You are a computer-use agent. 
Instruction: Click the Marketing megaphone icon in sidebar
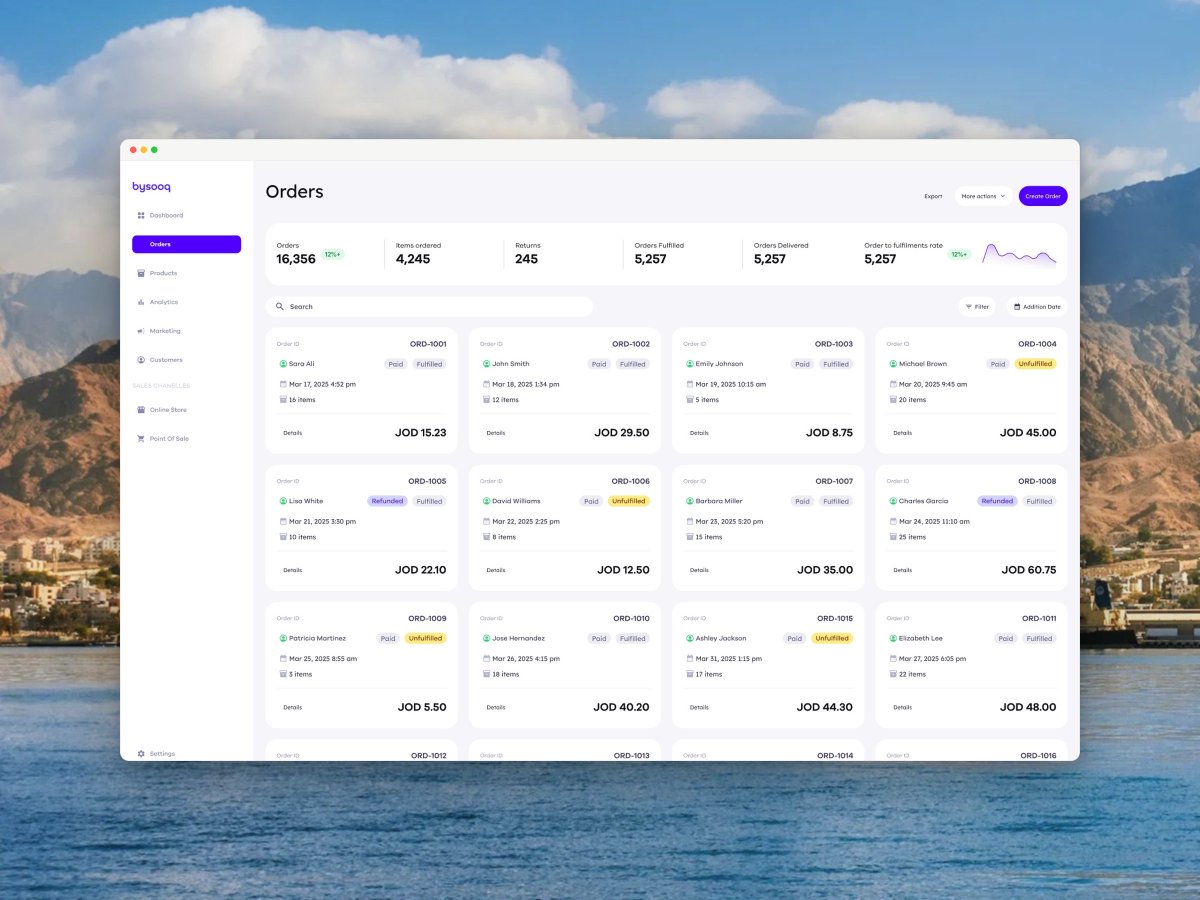pos(141,331)
